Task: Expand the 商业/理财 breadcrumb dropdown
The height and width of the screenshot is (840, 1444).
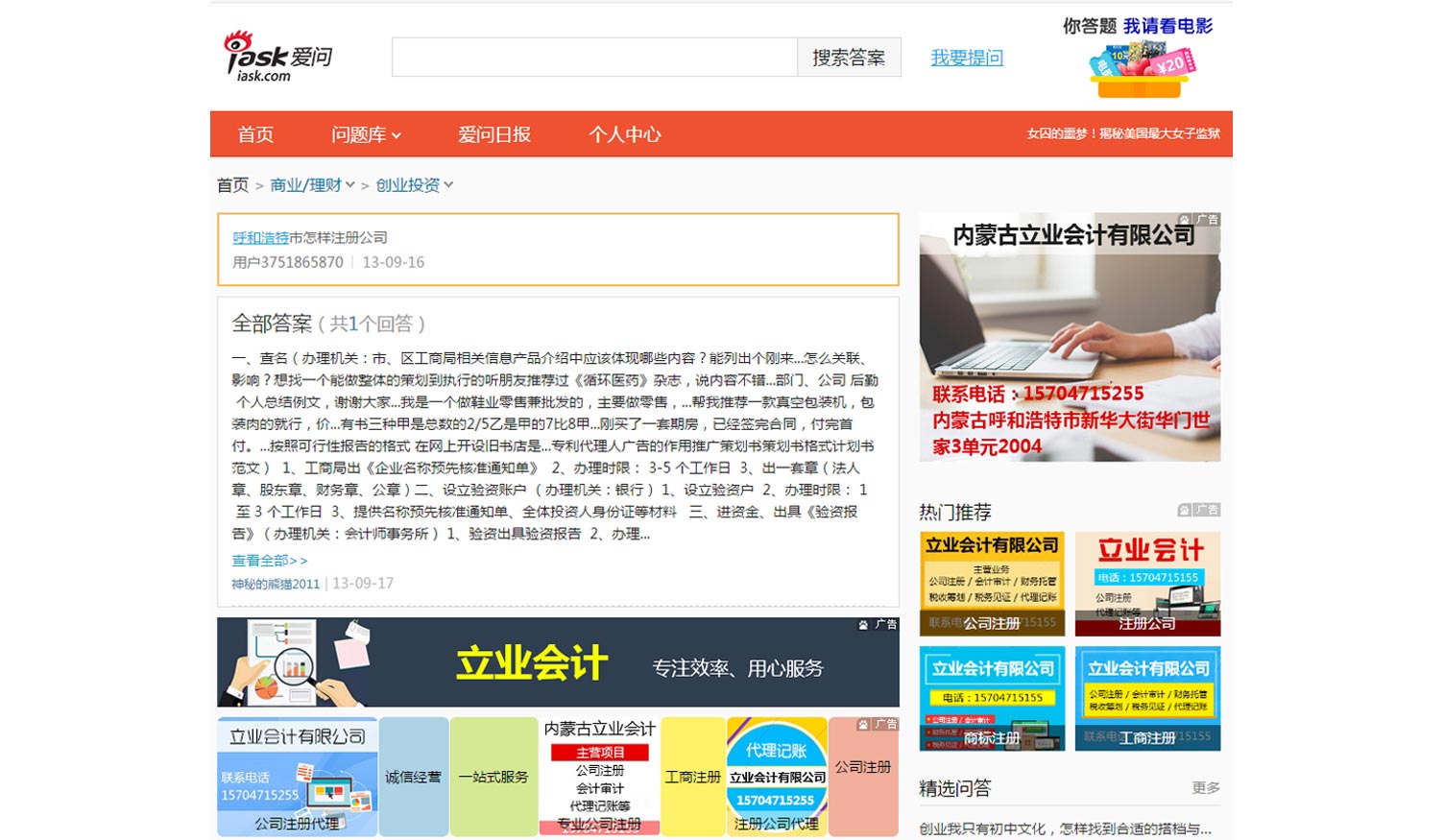Action: pos(312,185)
